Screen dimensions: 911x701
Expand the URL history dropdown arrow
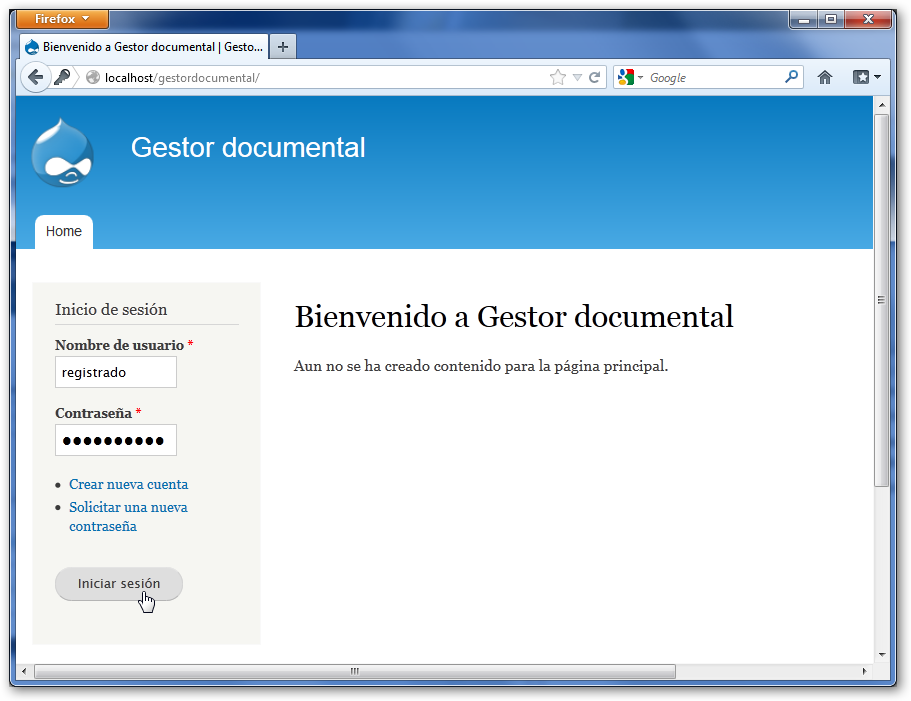coord(577,77)
